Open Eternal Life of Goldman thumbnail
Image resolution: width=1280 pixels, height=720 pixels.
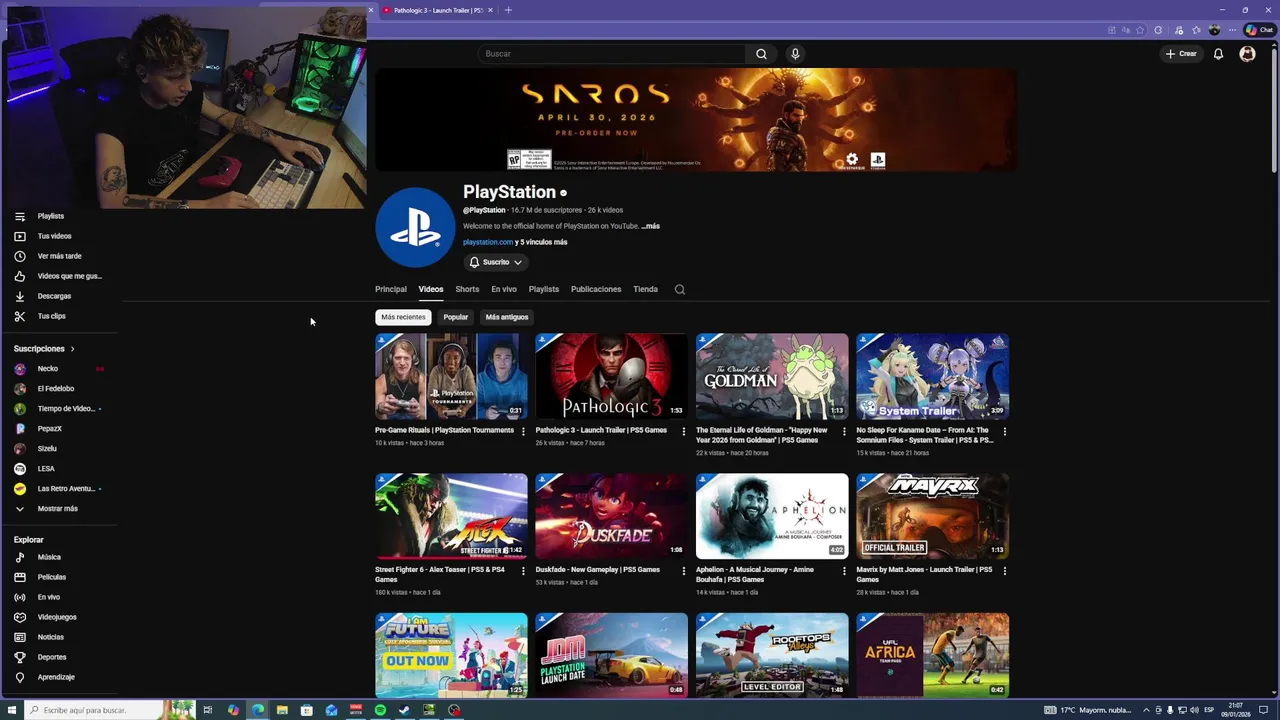772,376
